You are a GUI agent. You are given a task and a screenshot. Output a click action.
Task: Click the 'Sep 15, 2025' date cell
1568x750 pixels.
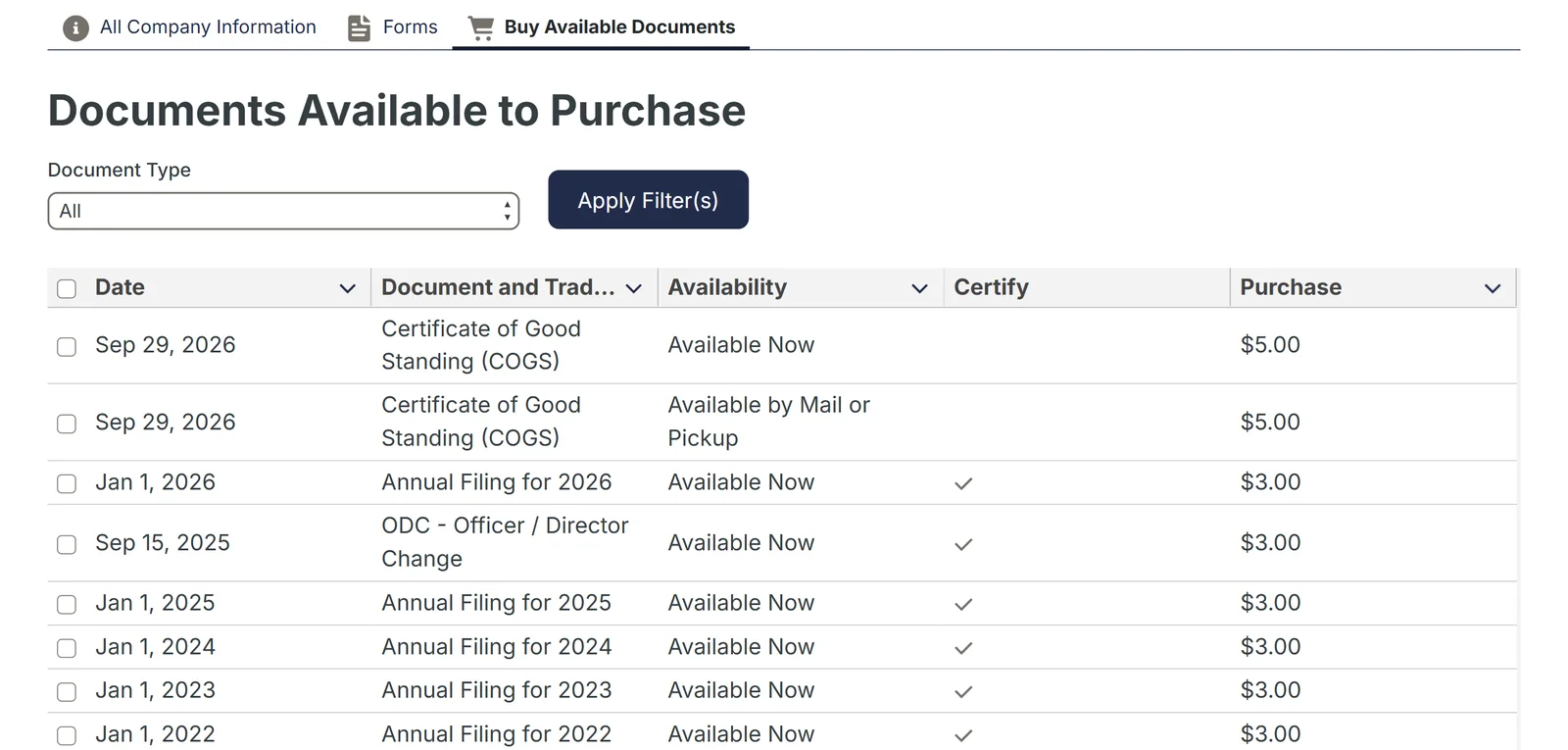click(x=163, y=543)
